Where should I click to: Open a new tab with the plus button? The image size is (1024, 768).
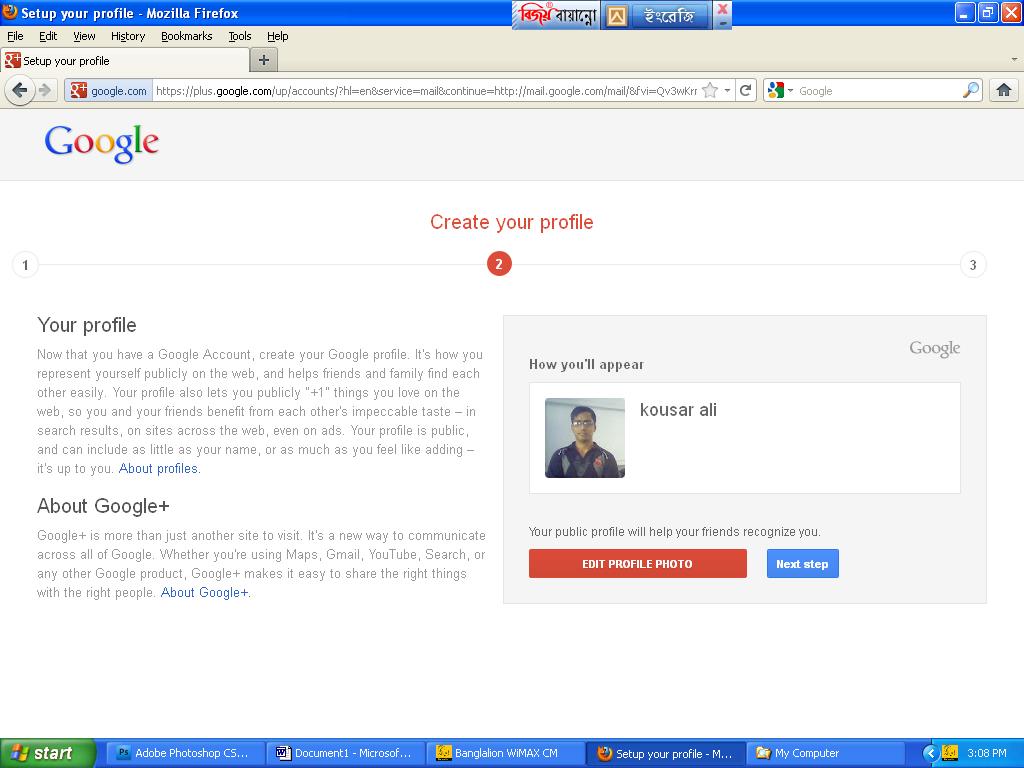point(263,60)
